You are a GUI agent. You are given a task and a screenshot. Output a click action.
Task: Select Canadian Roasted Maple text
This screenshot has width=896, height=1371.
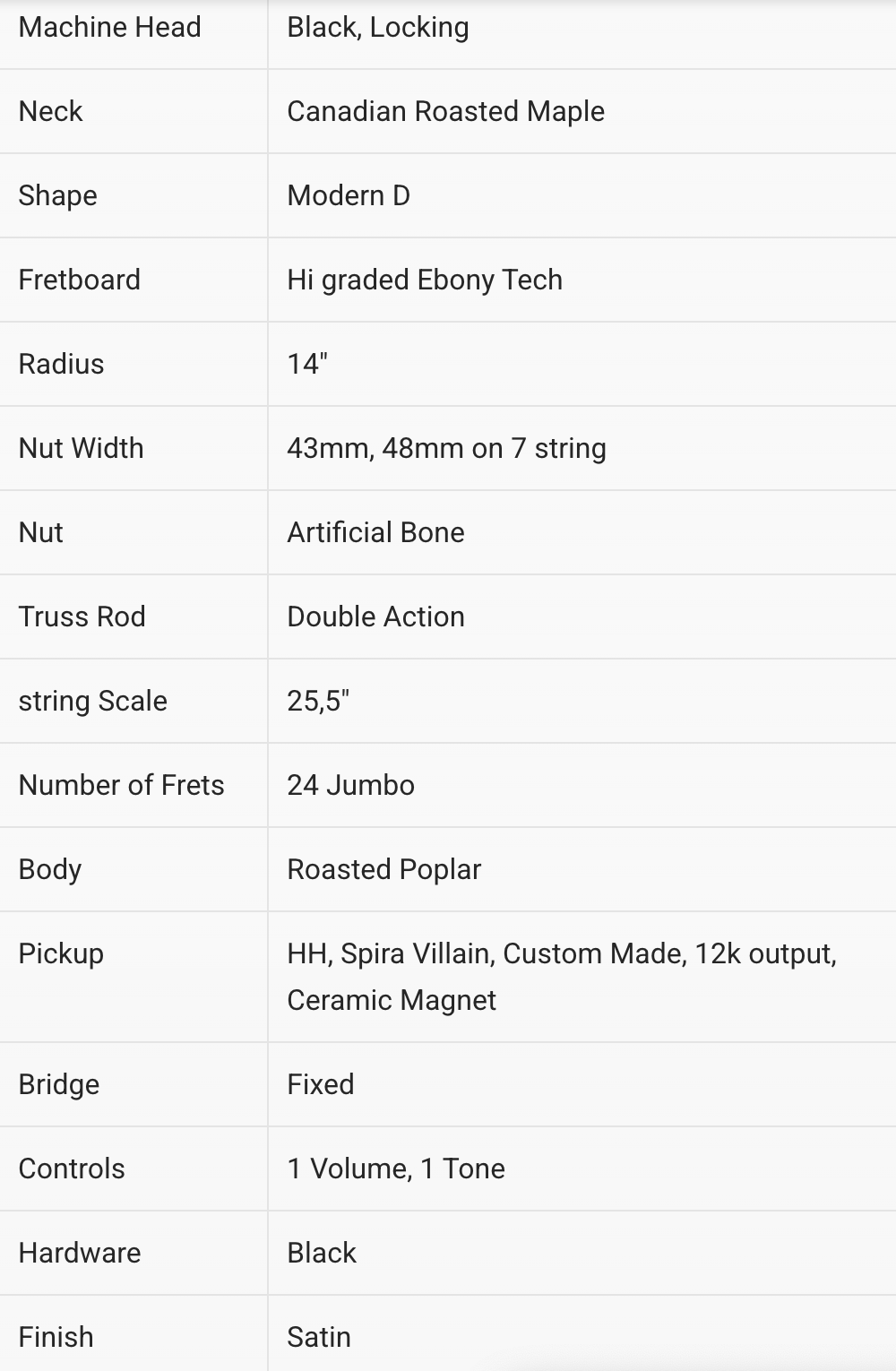click(445, 111)
